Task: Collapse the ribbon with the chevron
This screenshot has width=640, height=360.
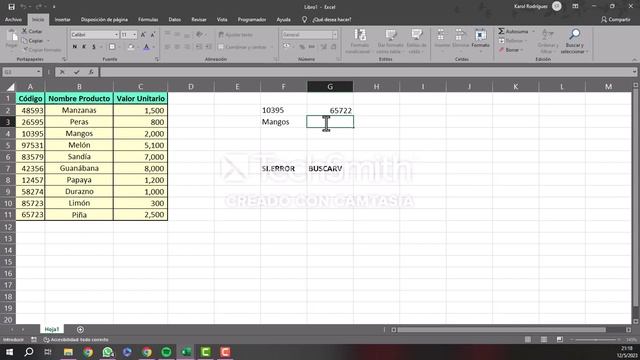Action: pyautogui.click(x=634, y=60)
